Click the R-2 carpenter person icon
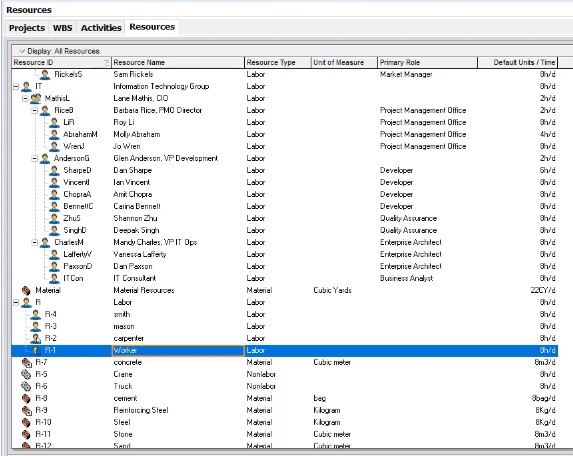 [35, 338]
